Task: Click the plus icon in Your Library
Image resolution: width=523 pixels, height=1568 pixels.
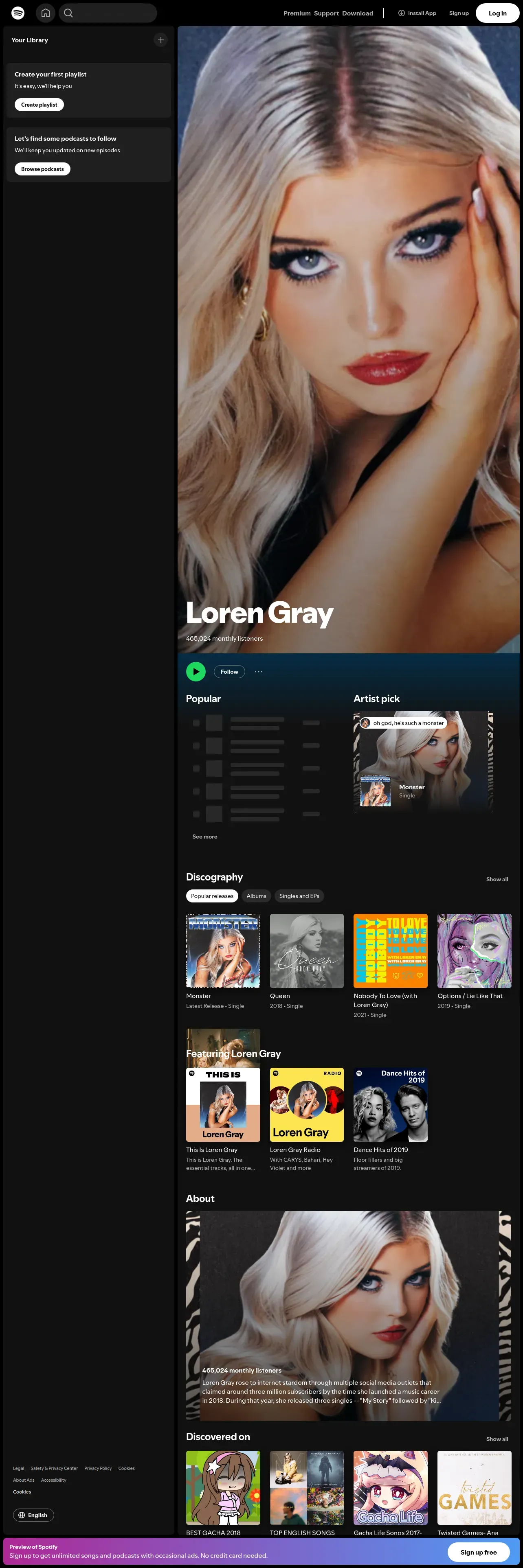Action: tap(161, 40)
